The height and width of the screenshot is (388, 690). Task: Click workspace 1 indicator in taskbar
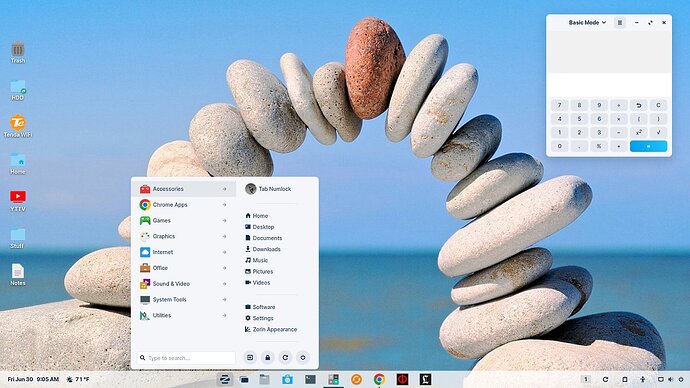[586, 379]
